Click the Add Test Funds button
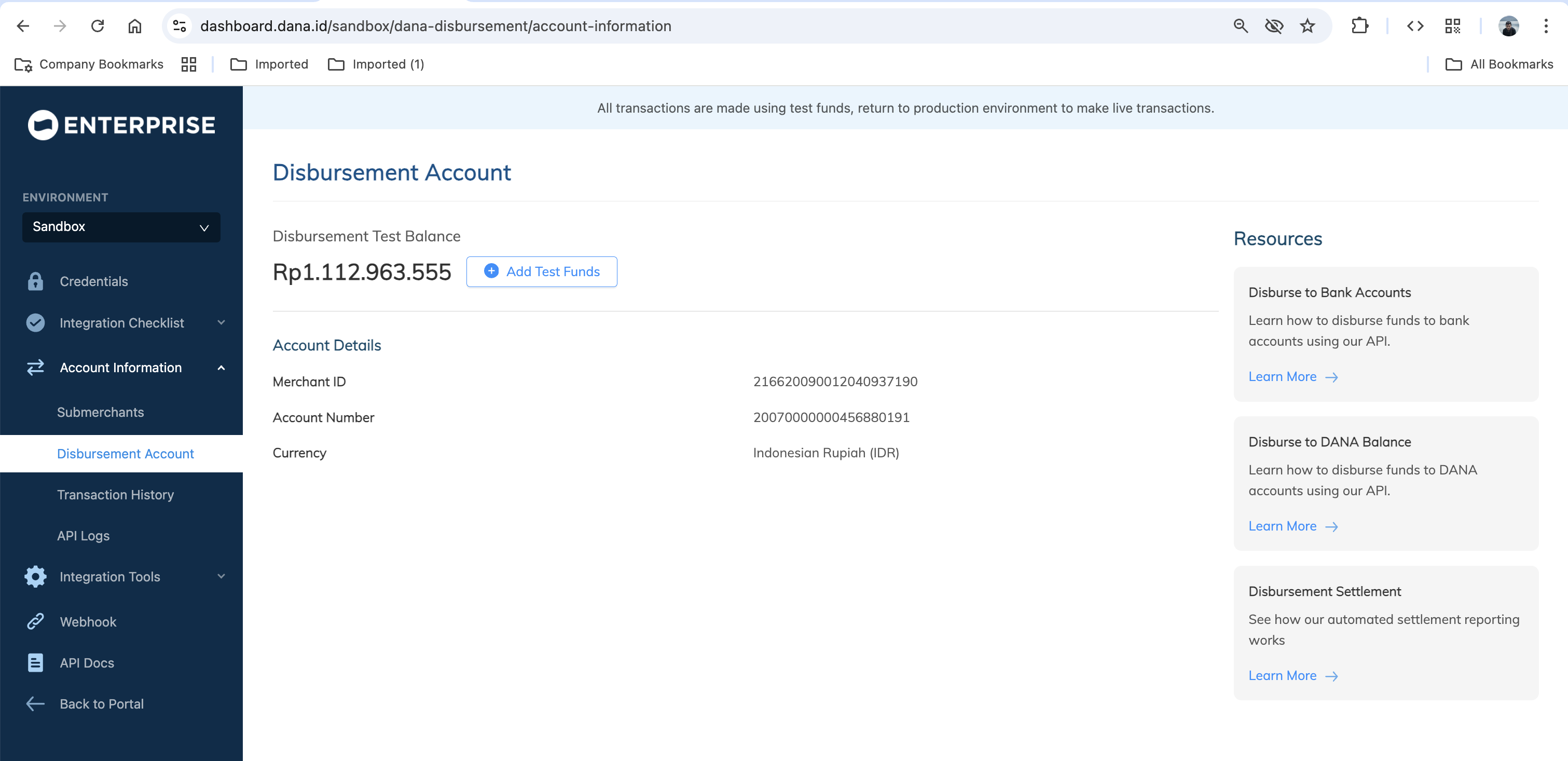1568x761 pixels. tap(541, 271)
